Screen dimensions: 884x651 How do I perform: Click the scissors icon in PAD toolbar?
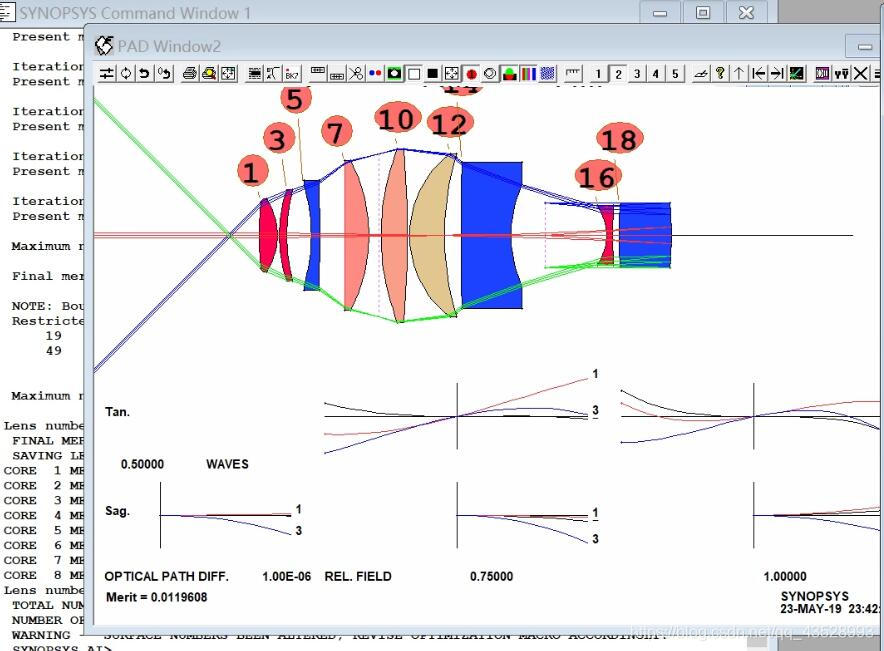[x=356, y=73]
